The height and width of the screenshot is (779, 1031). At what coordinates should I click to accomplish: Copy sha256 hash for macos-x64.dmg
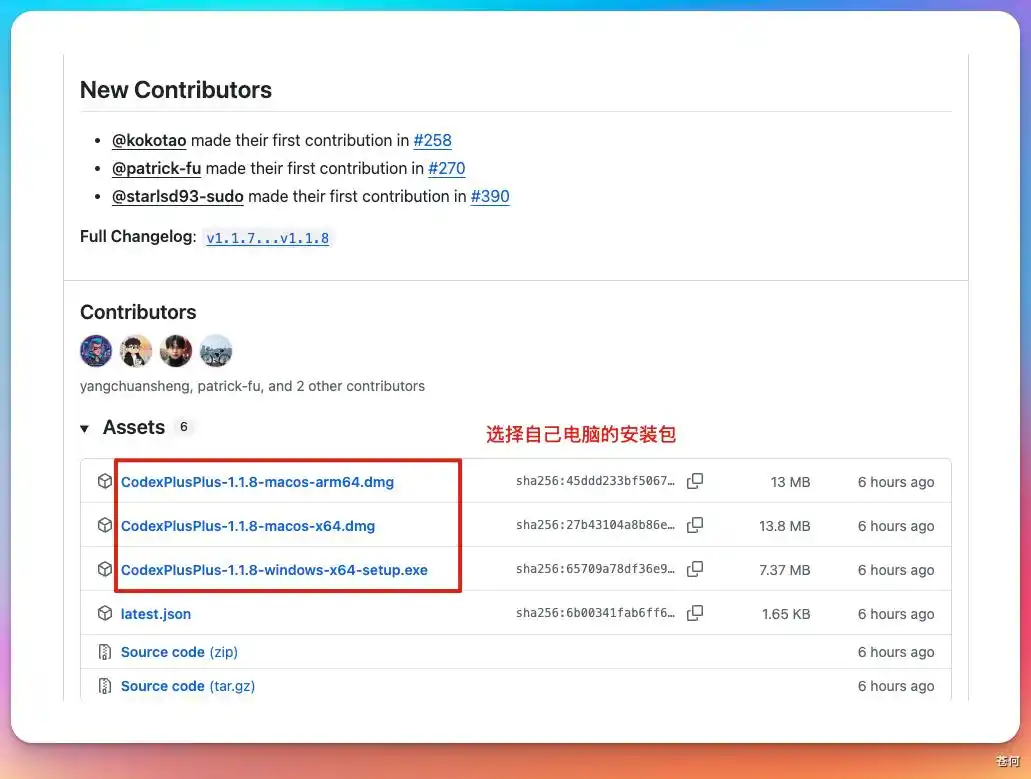[694, 525]
